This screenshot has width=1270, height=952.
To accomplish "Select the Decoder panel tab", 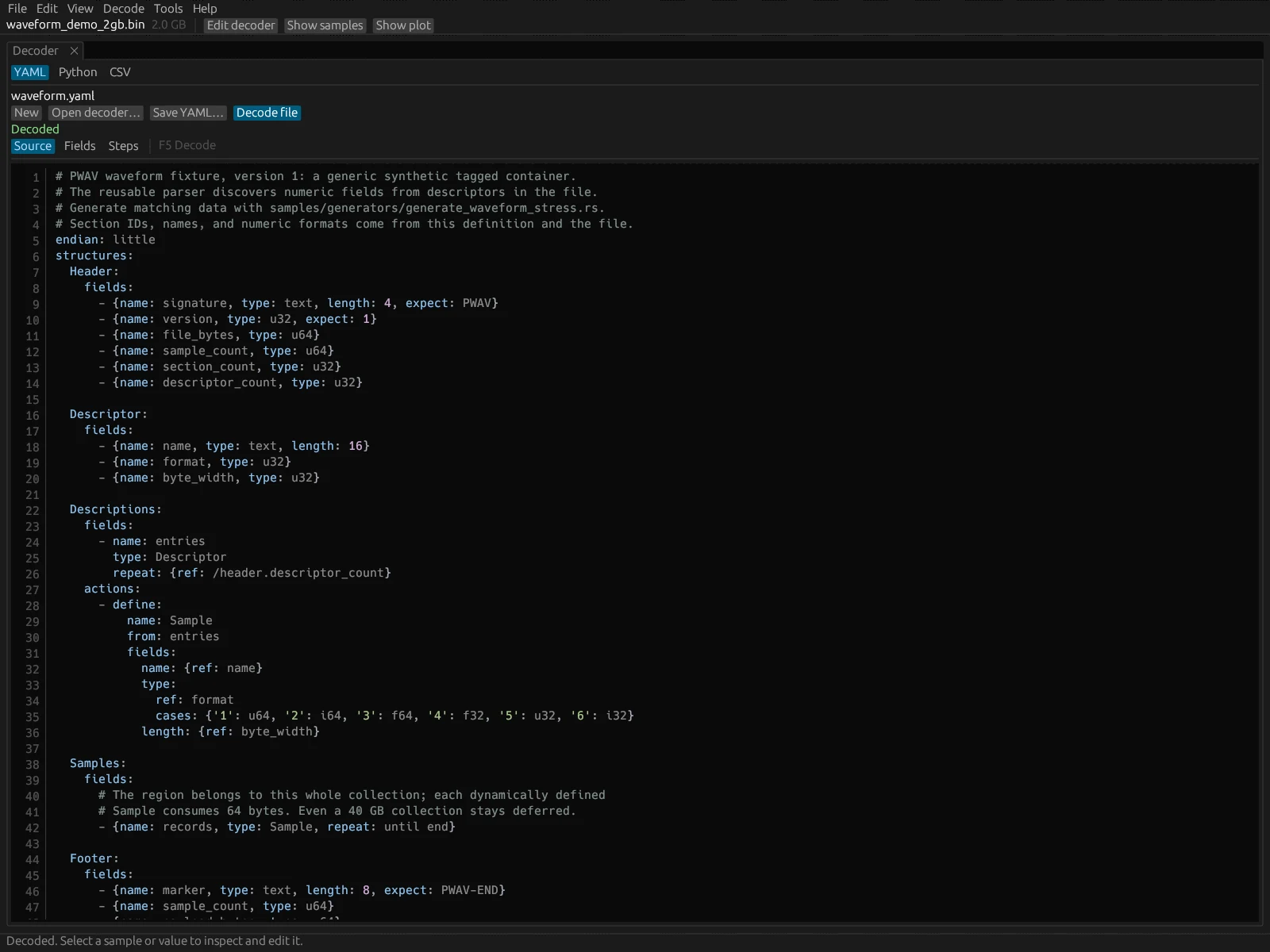I will pos(36,51).
